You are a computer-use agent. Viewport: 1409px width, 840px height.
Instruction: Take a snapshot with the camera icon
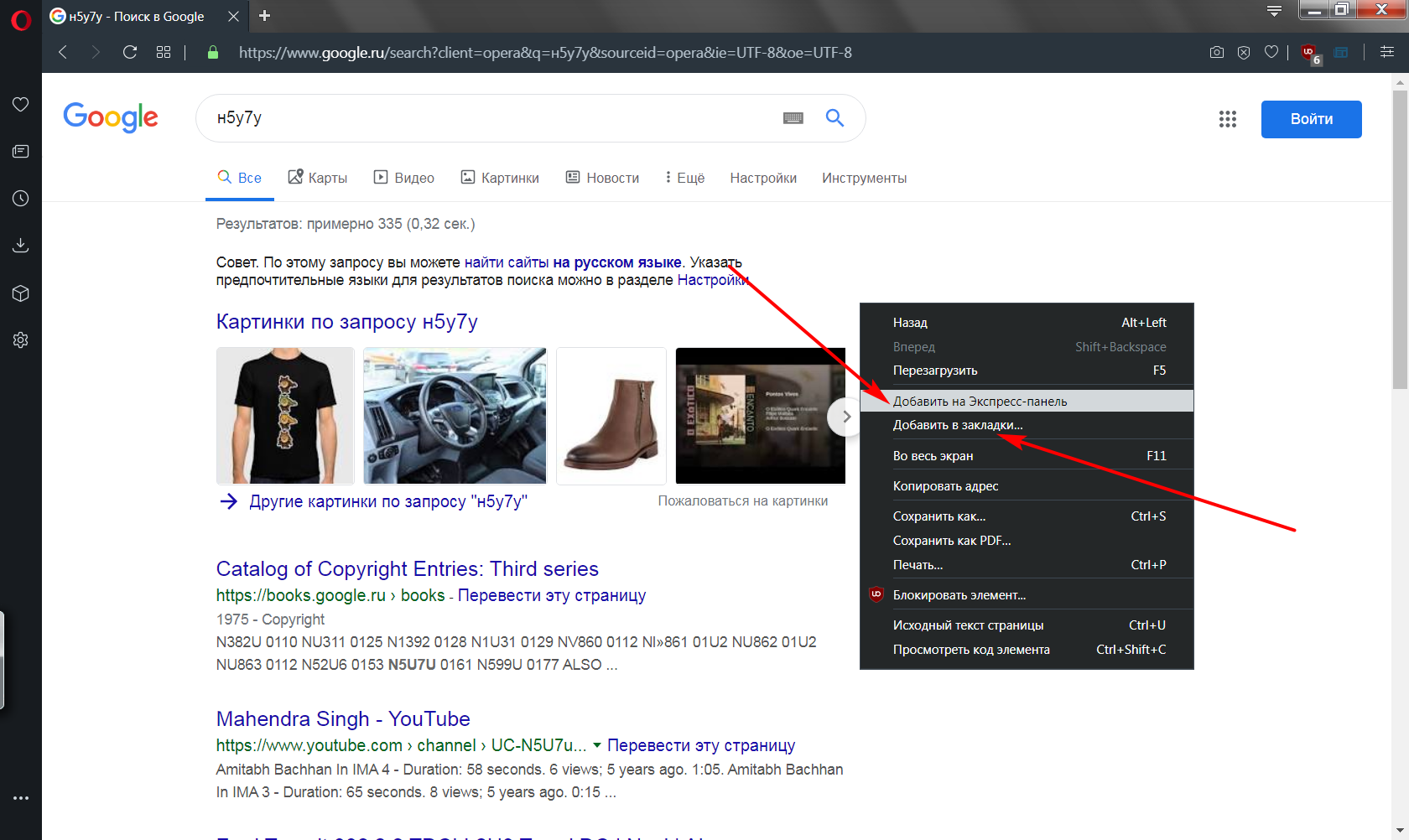coord(1217,52)
